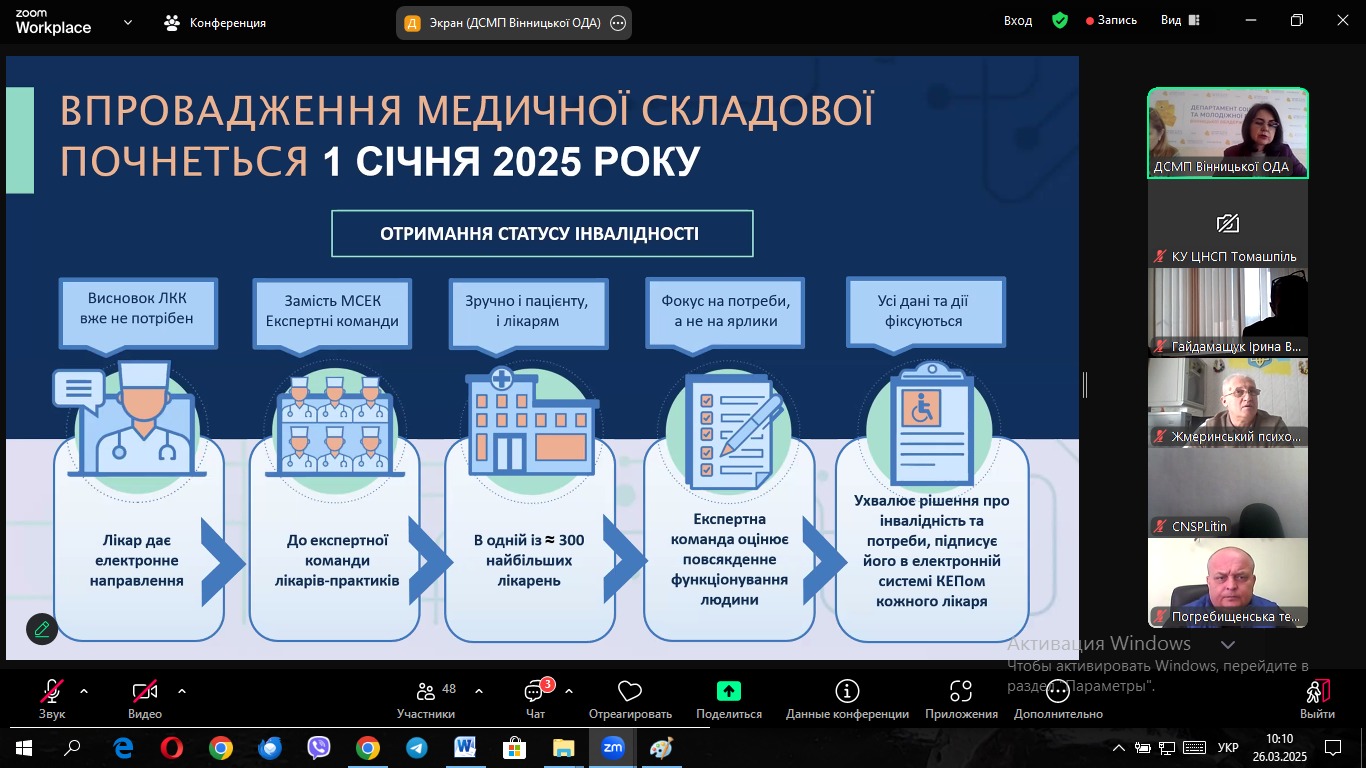
Task: Open File Explorer taskbar icon
Action: tap(564, 747)
